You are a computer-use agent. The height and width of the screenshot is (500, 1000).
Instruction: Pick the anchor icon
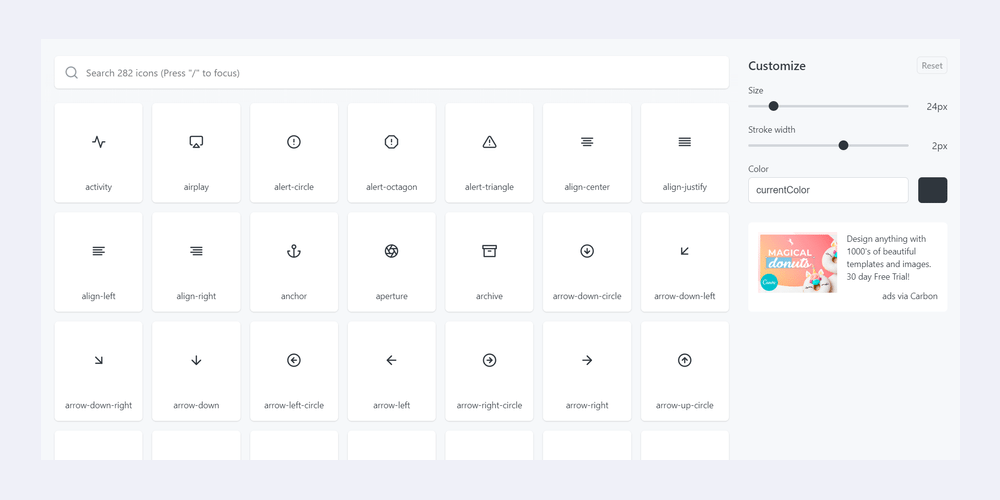point(294,261)
